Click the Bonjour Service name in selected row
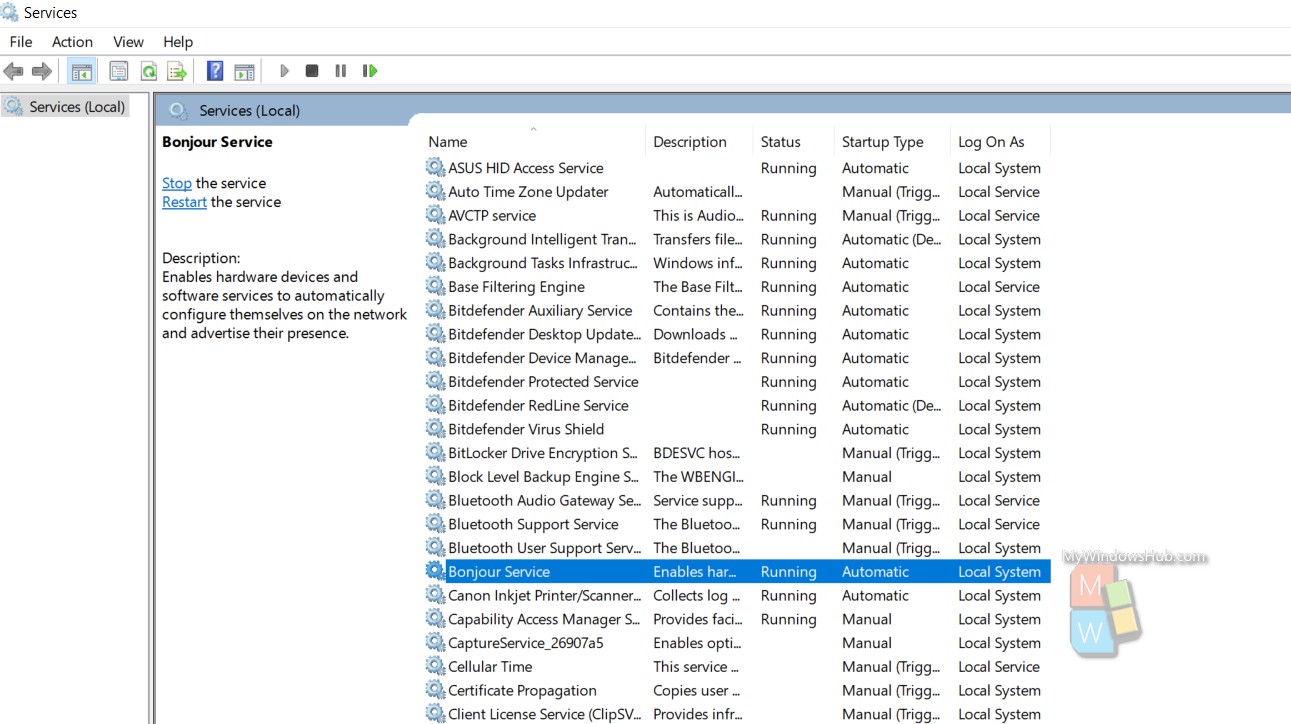This screenshot has height=724, width=1291. (x=499, y=572)
